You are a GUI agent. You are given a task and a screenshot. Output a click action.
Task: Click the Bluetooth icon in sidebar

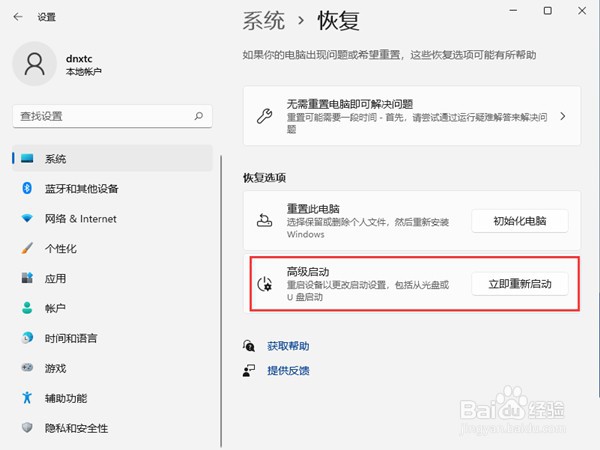point(27,188)
